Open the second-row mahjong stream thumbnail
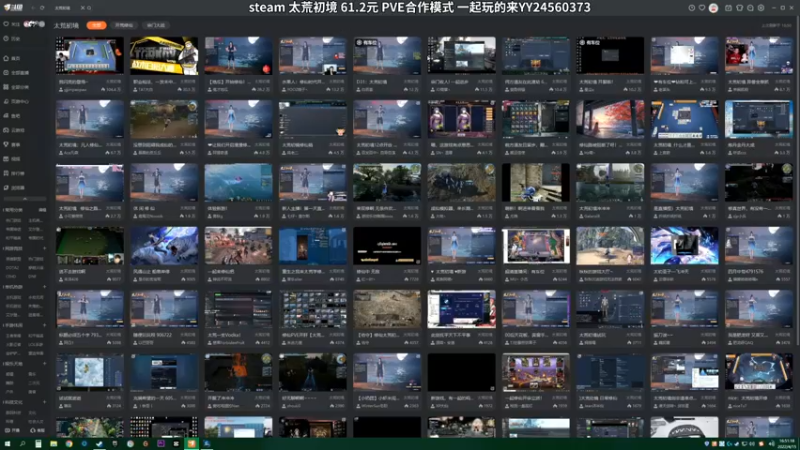This screenshot has width=800, height=450. click(685, 119)
